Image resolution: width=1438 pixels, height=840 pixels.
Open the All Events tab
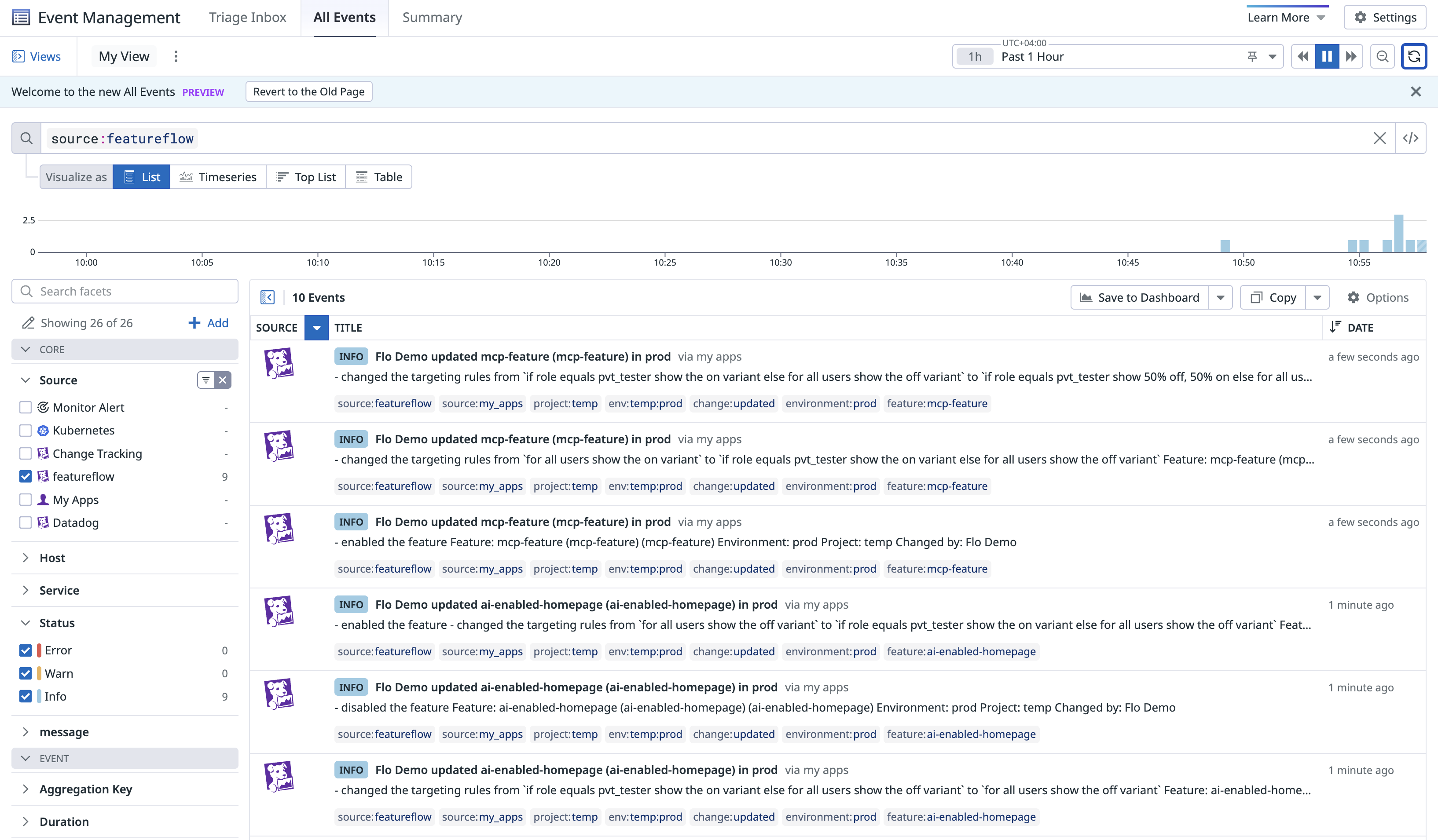click(345, 17)
